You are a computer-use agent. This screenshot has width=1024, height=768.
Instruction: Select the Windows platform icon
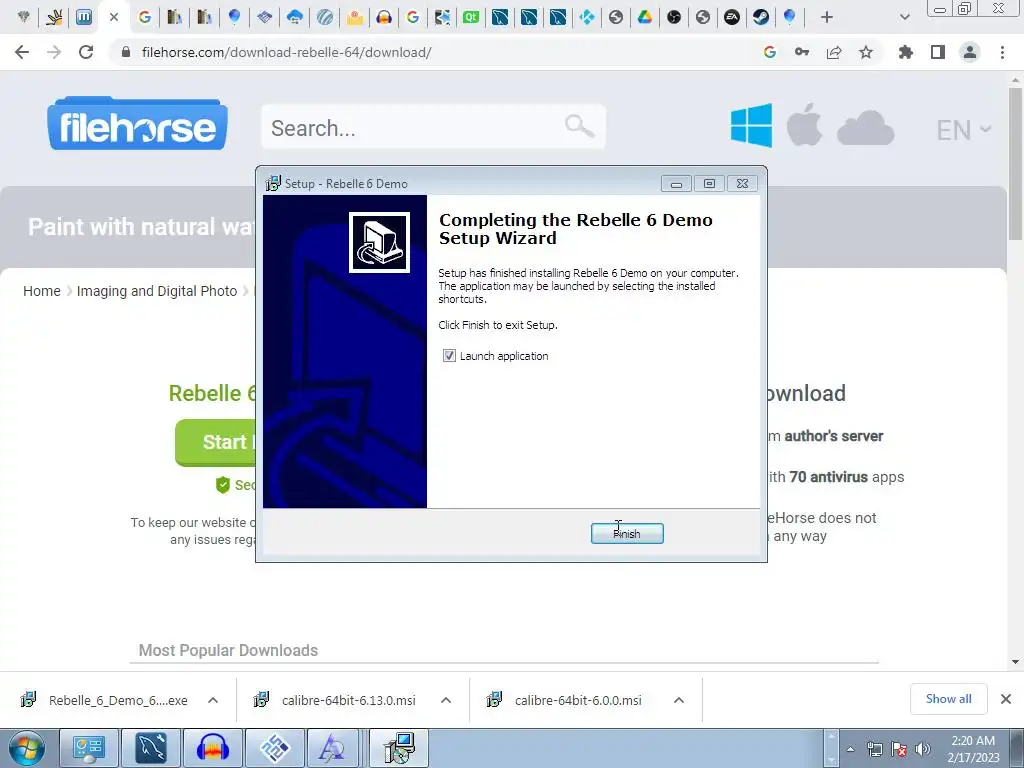click(x=751, y=125)
